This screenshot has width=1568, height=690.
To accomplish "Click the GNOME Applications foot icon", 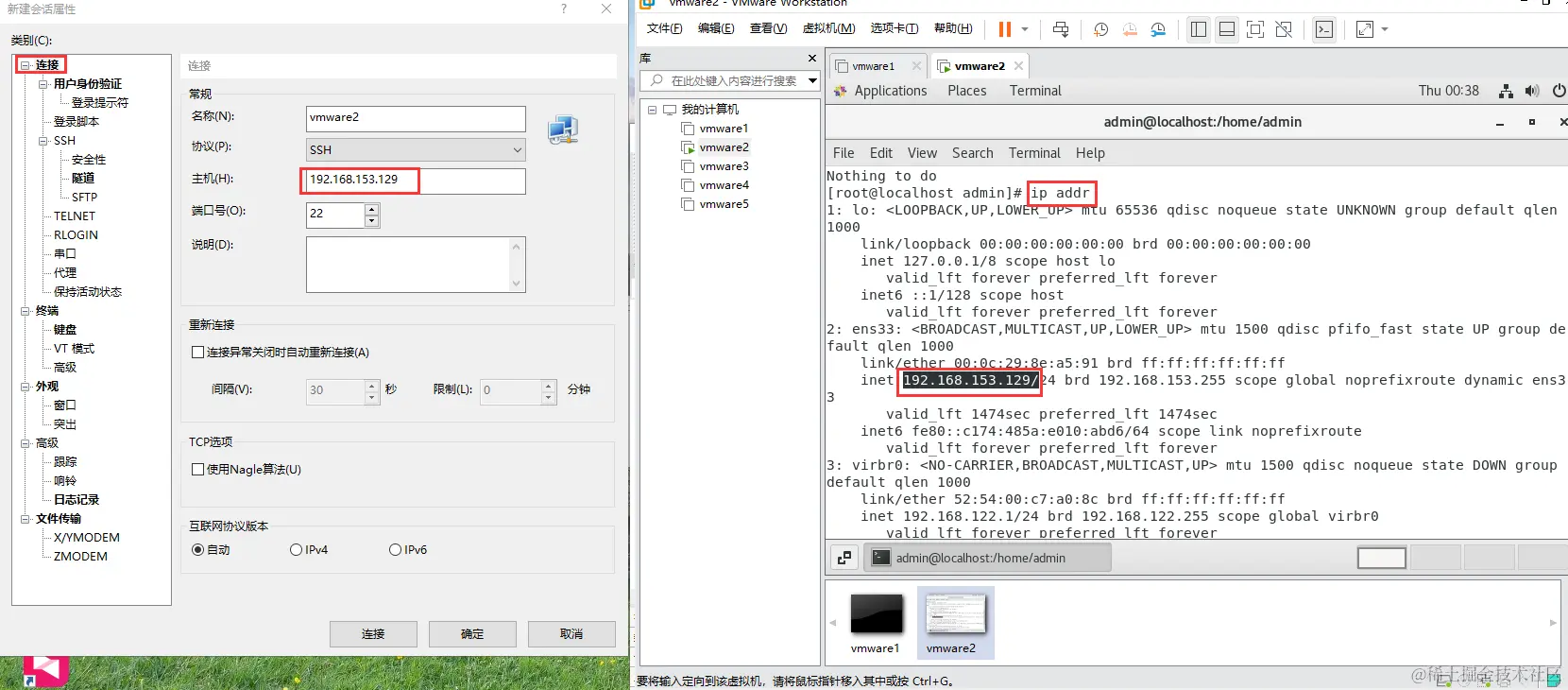I will [x=841, y=91].
